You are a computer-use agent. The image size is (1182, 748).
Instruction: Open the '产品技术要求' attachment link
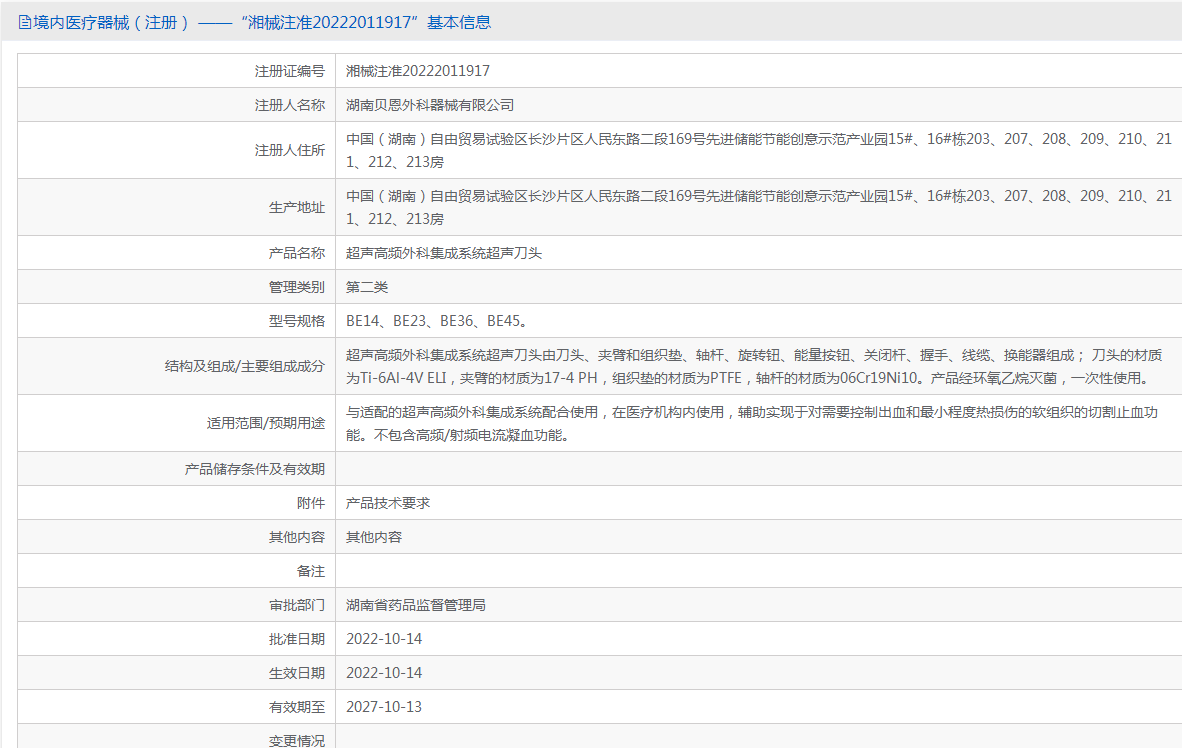[x=387, y=503]
